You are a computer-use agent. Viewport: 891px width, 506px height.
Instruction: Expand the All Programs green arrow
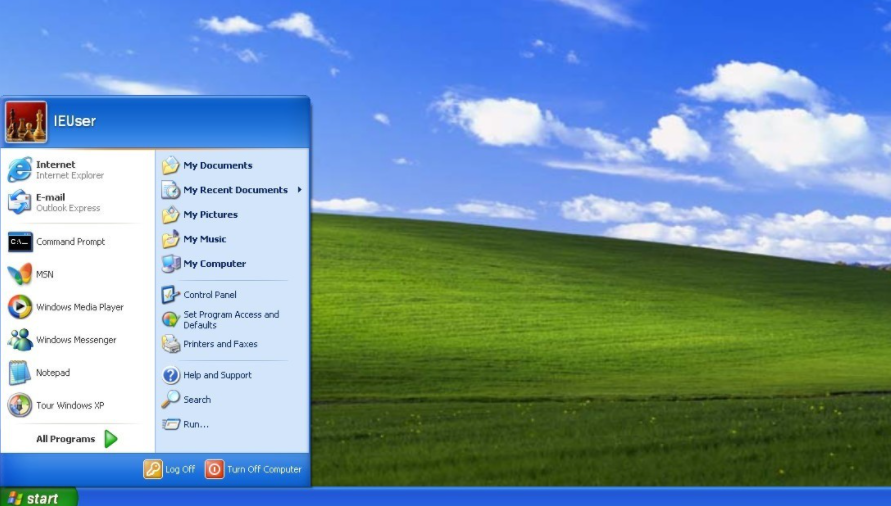coord(111,439)
